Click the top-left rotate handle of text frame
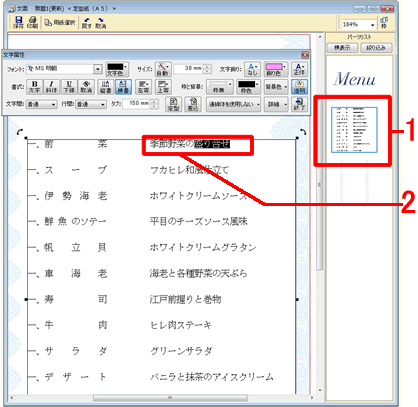 click(x=20, y=132)
